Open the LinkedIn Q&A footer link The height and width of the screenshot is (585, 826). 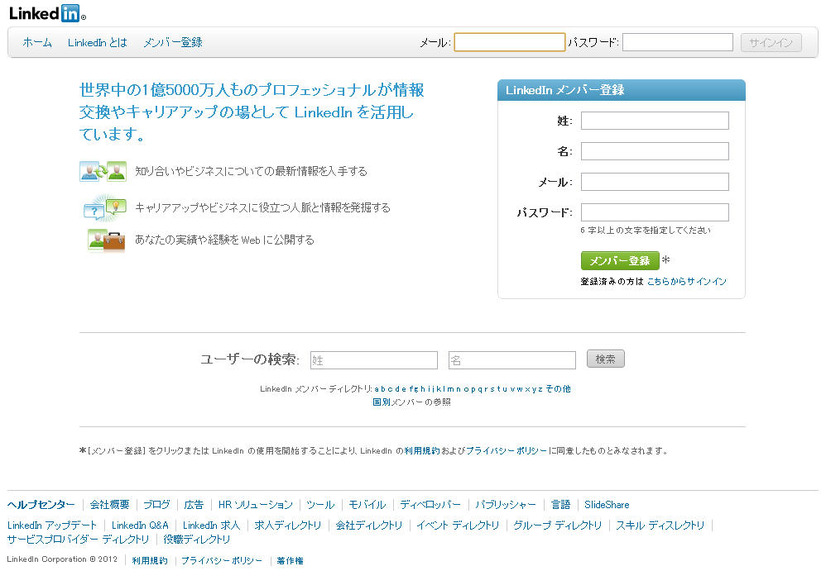(140, 525)
